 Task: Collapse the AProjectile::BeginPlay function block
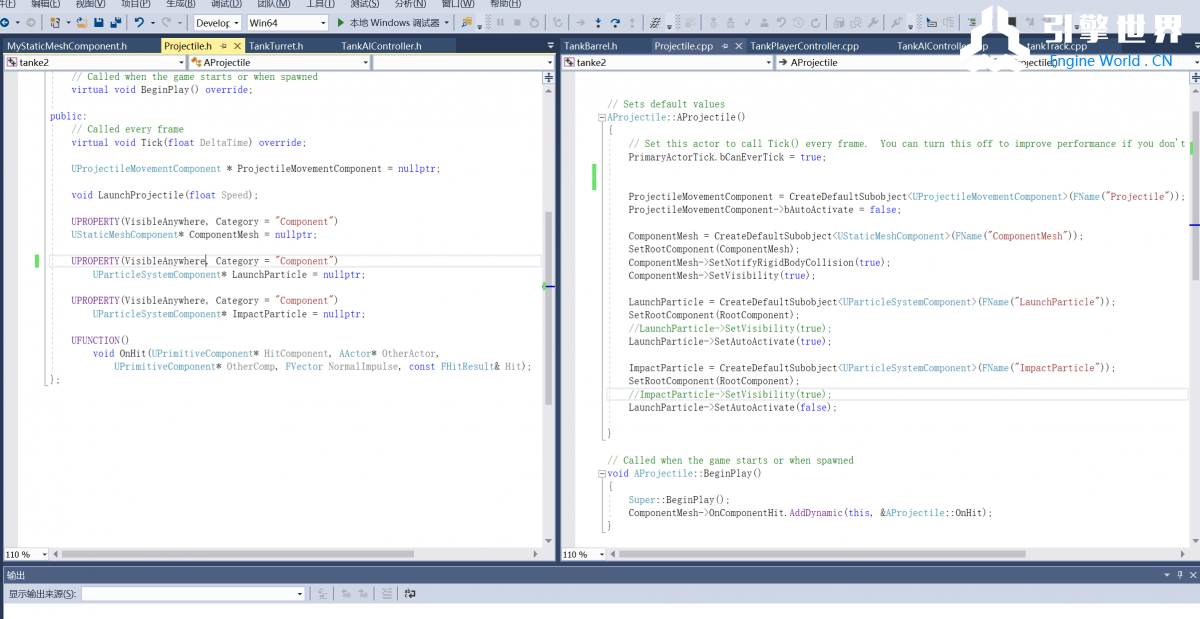click(603, 474)
